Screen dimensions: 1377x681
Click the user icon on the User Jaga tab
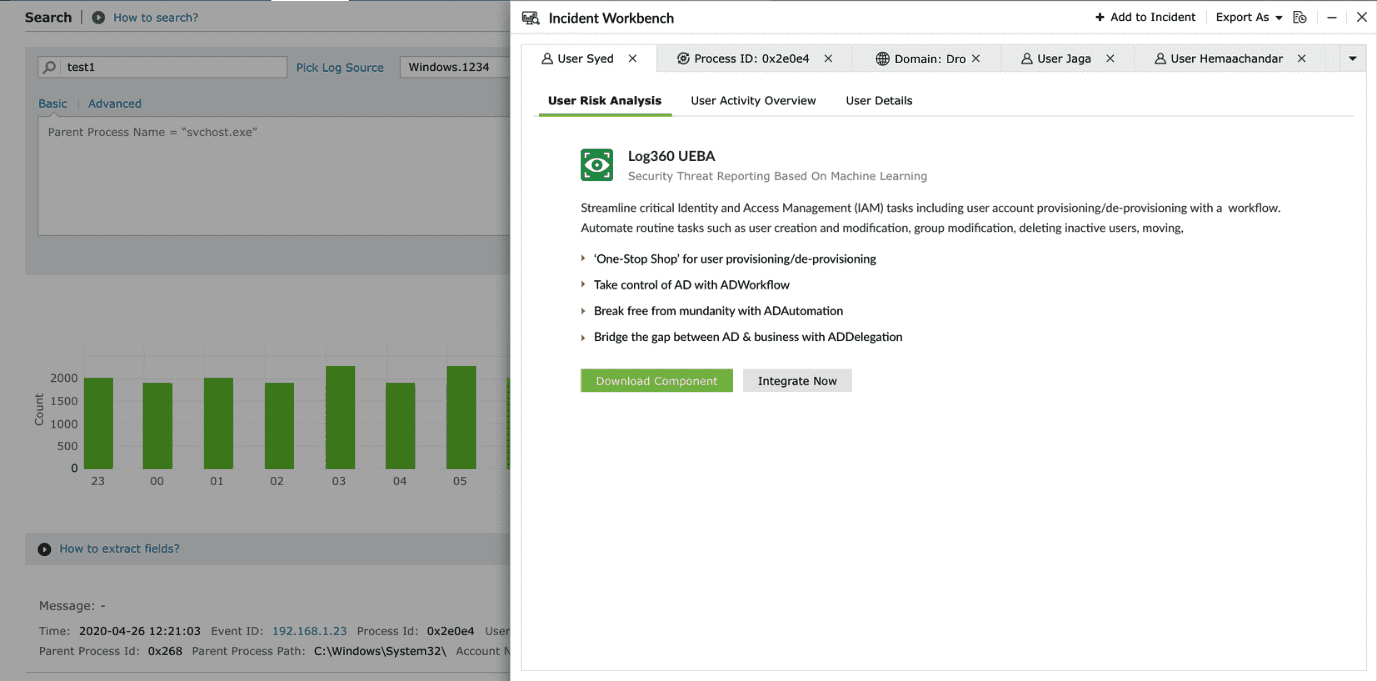1027,59
